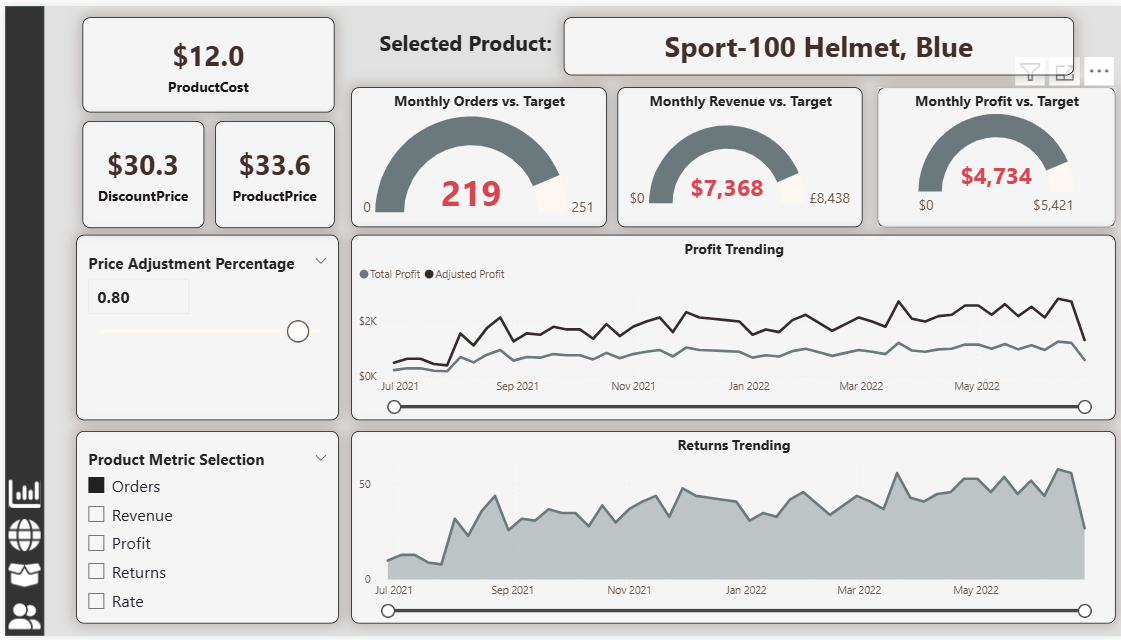Click the Total Profit legend entry
The width and height of the screenshot is (1121, 640).
click(394, 274)
